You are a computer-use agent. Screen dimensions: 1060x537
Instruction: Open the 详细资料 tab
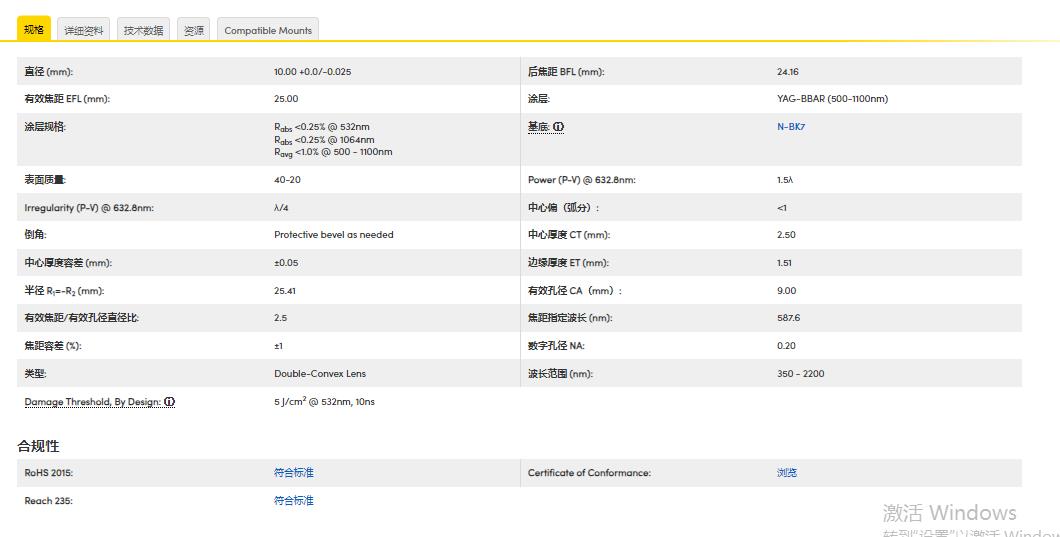84,30
